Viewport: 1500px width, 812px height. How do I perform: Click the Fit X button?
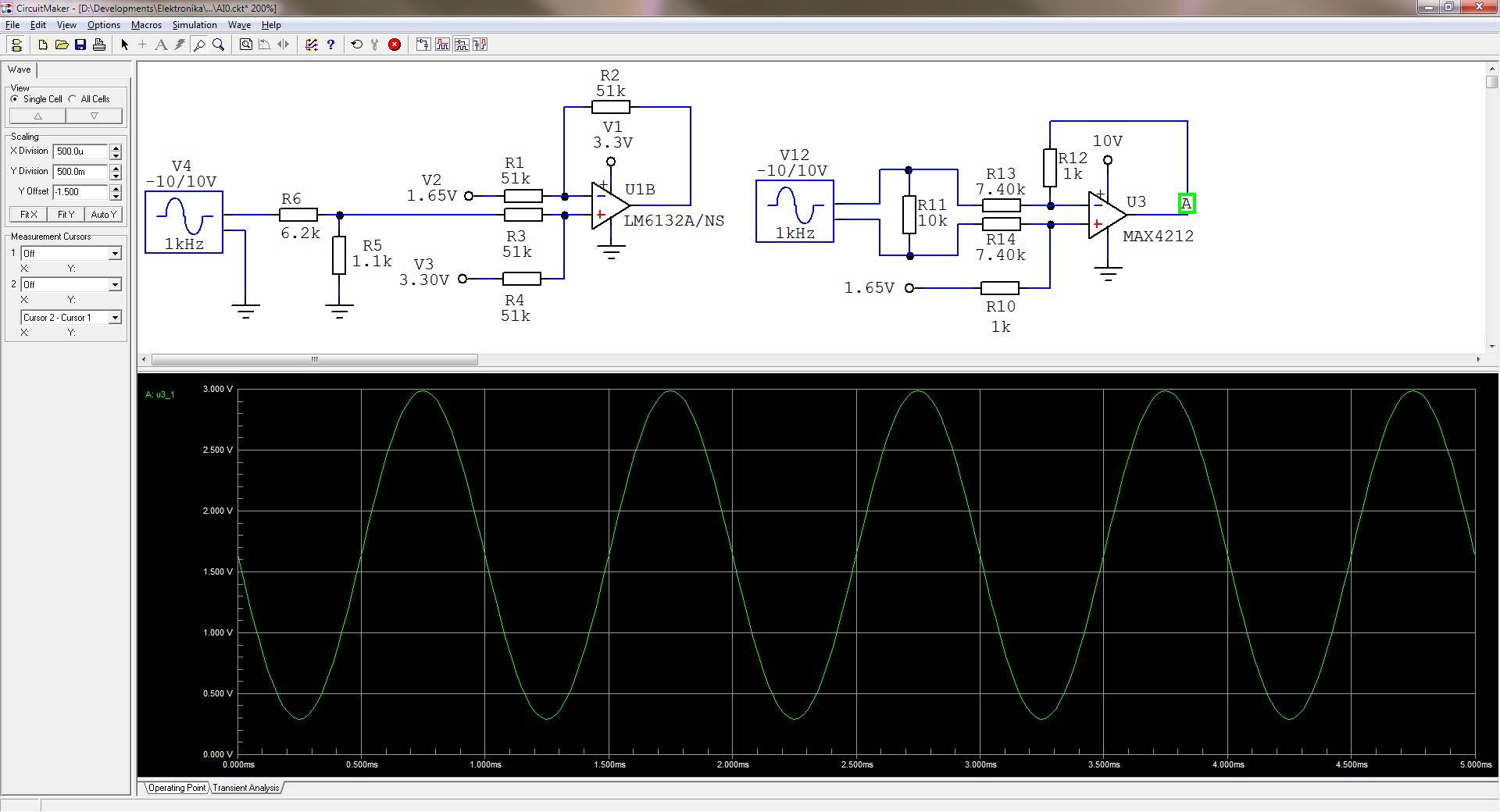coord(29,214)
